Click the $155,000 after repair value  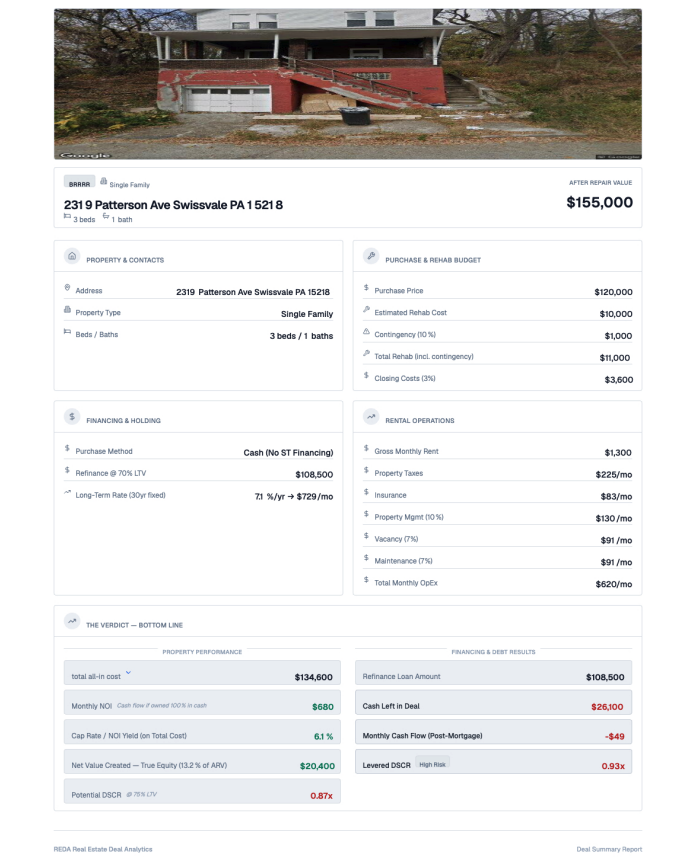(600, 202)
